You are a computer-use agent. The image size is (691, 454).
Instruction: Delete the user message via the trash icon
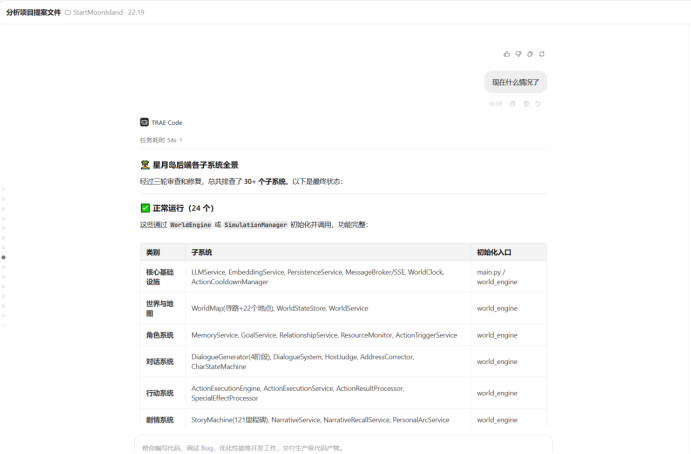coord(526,104)
